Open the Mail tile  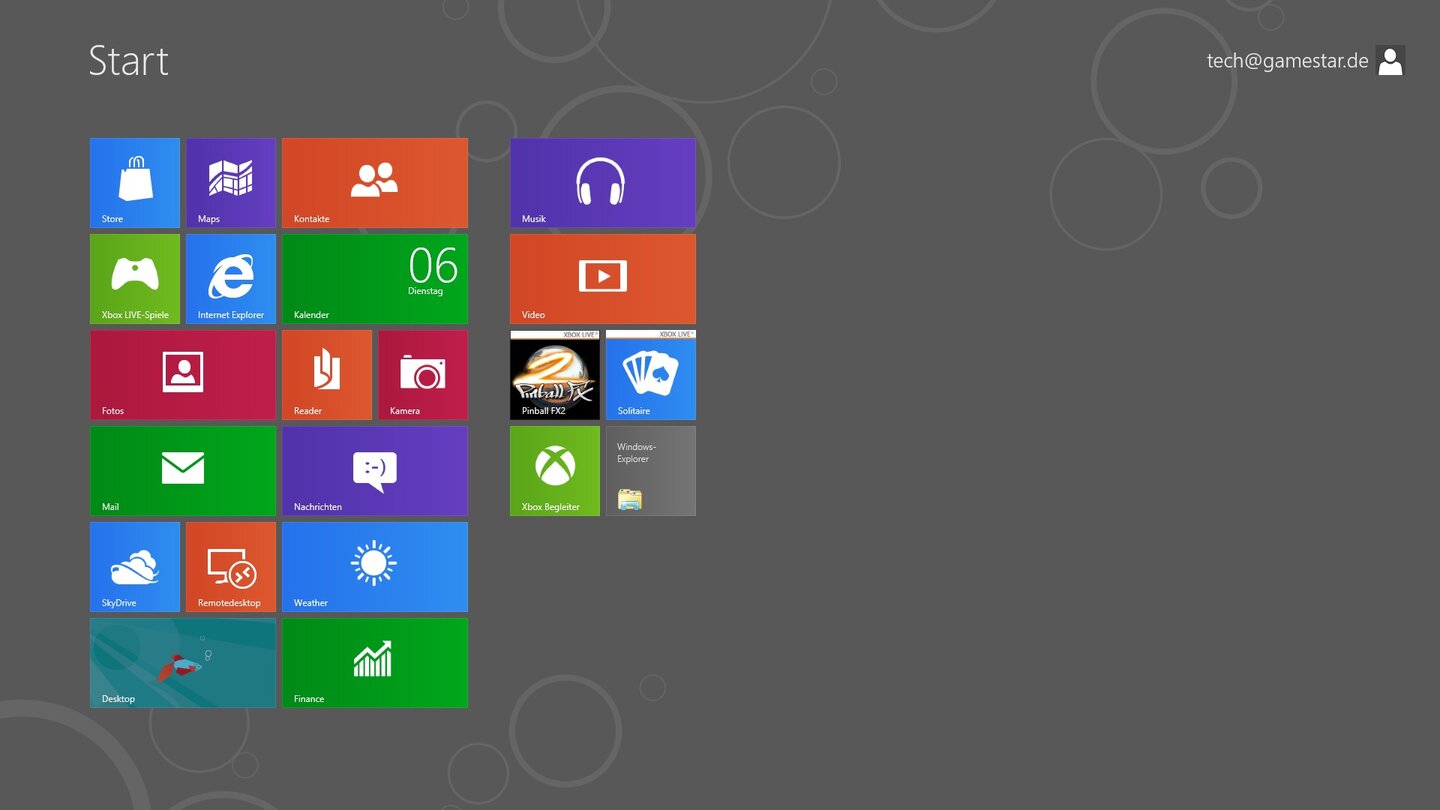tap(183, 471)
